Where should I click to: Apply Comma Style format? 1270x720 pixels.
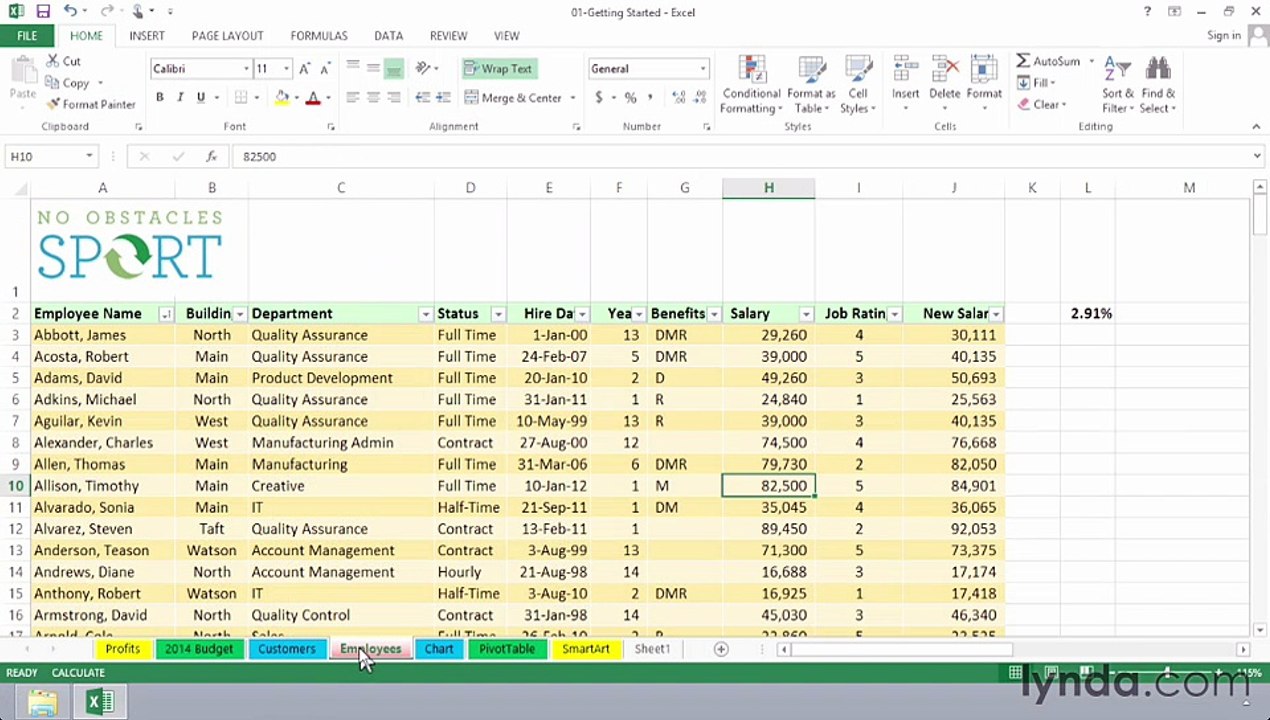pyautogui.click(x=650, y=98)
